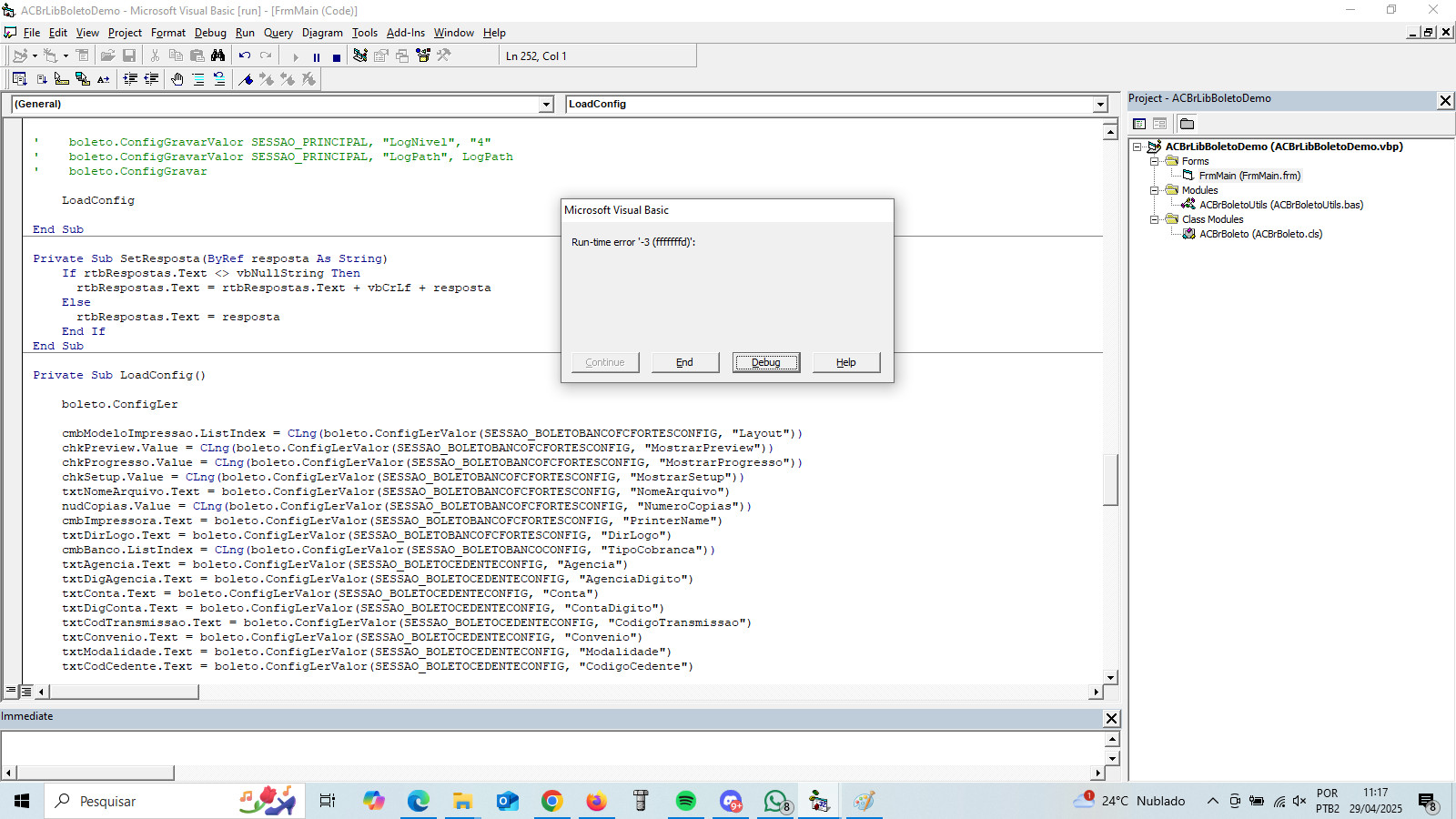Screen dimensions: 1456x819
Task: Toggle Folders in the Project panel
Action: [x=1187, y=124]
